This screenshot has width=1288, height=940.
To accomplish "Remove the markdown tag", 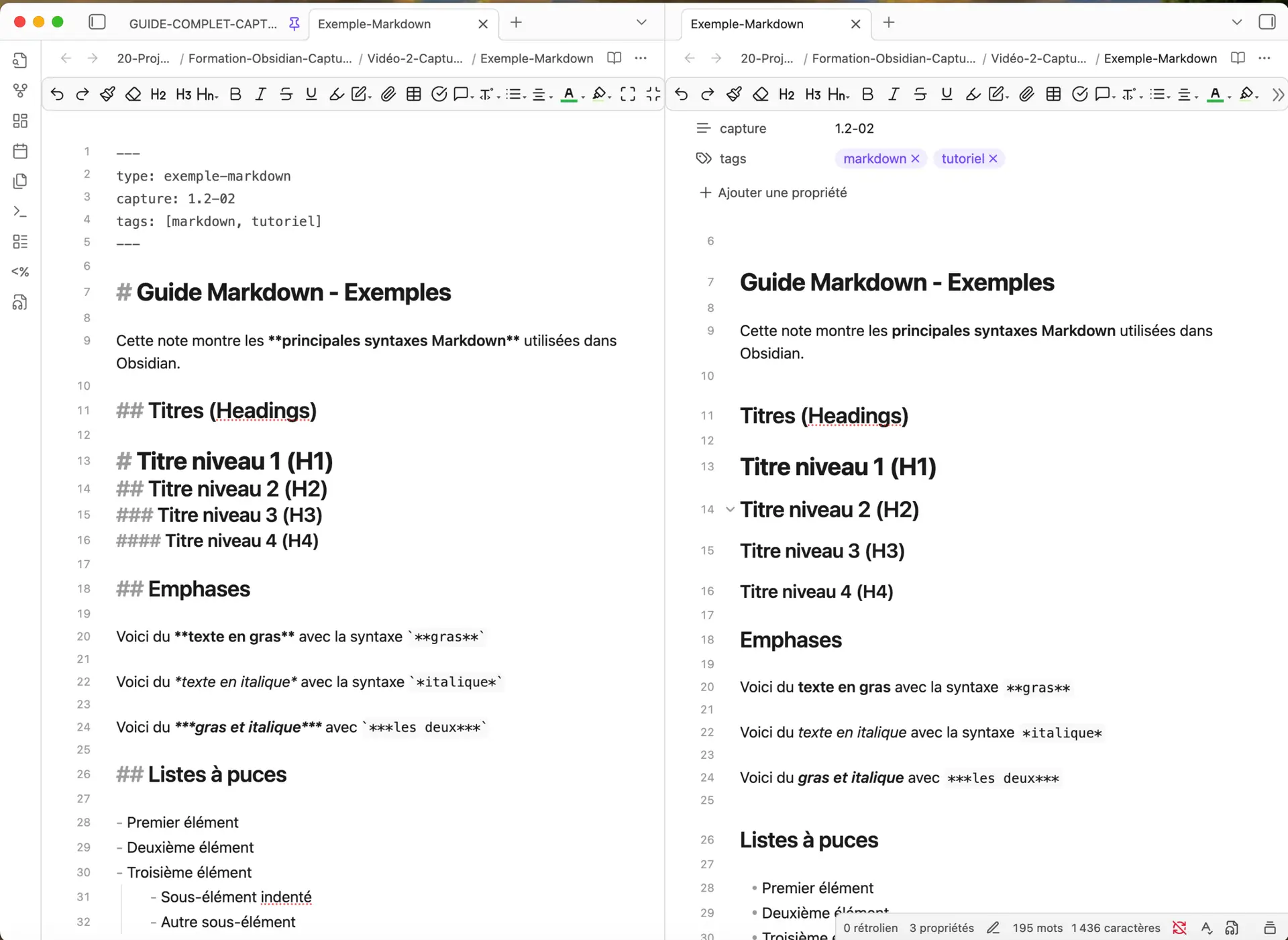I will 915,159.
